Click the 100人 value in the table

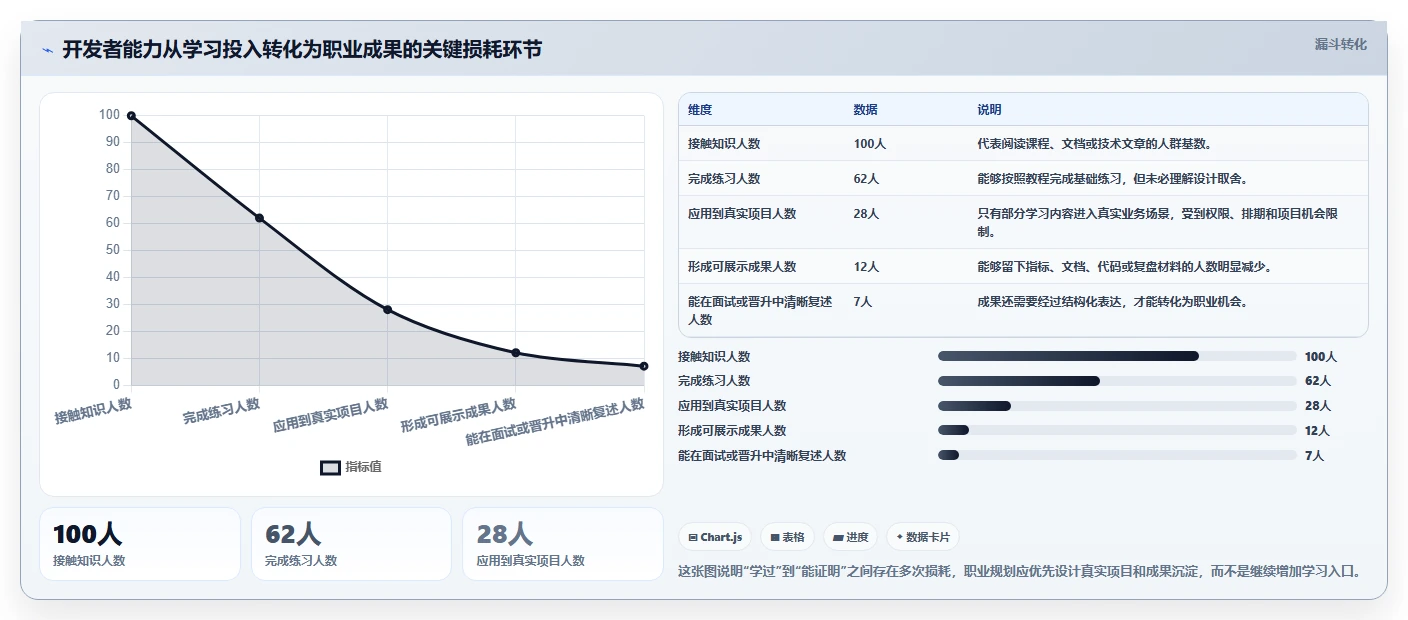pyautogui.click(x=870, y=144)
